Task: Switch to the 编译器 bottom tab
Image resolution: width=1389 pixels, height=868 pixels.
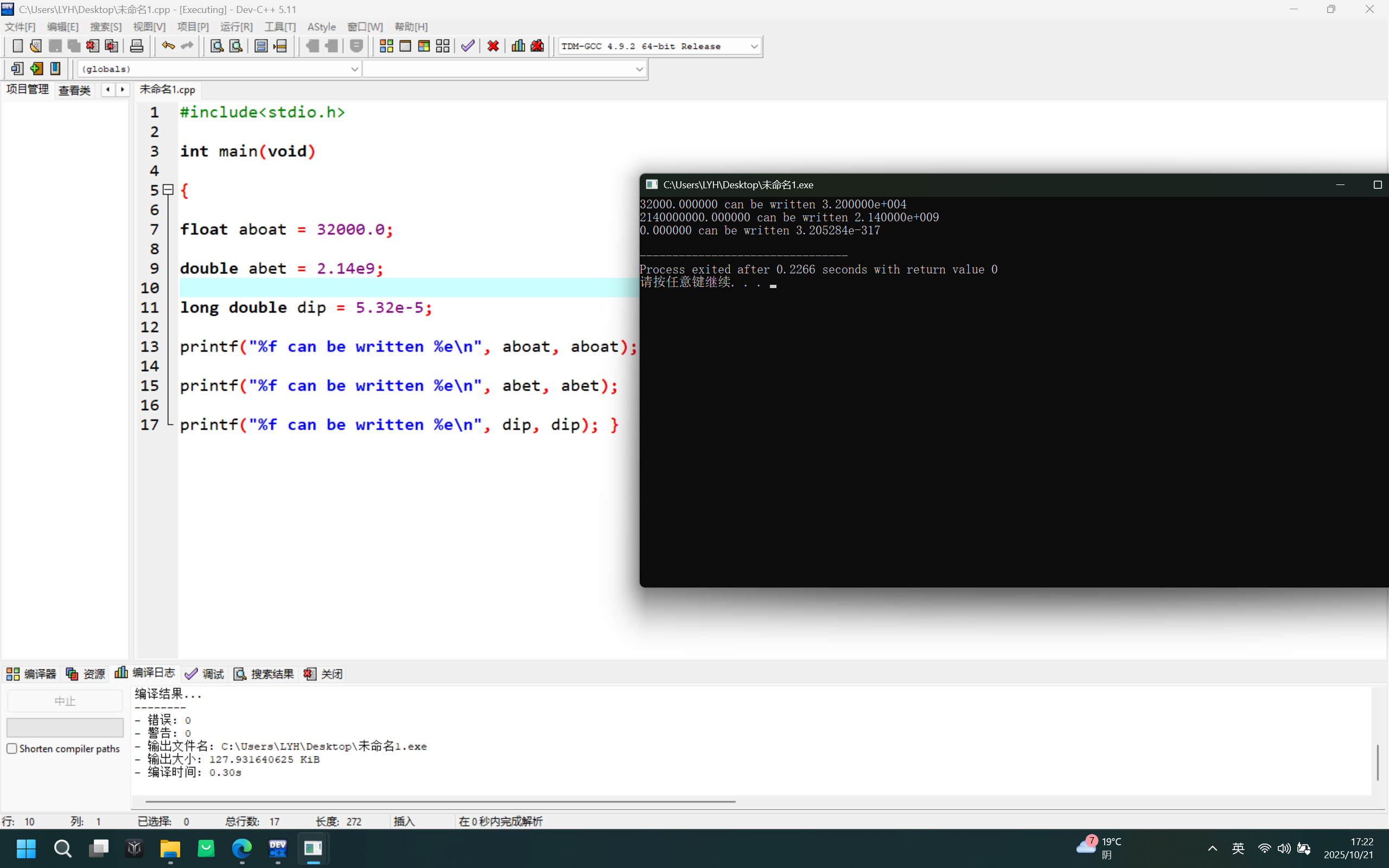Action: 31,674
